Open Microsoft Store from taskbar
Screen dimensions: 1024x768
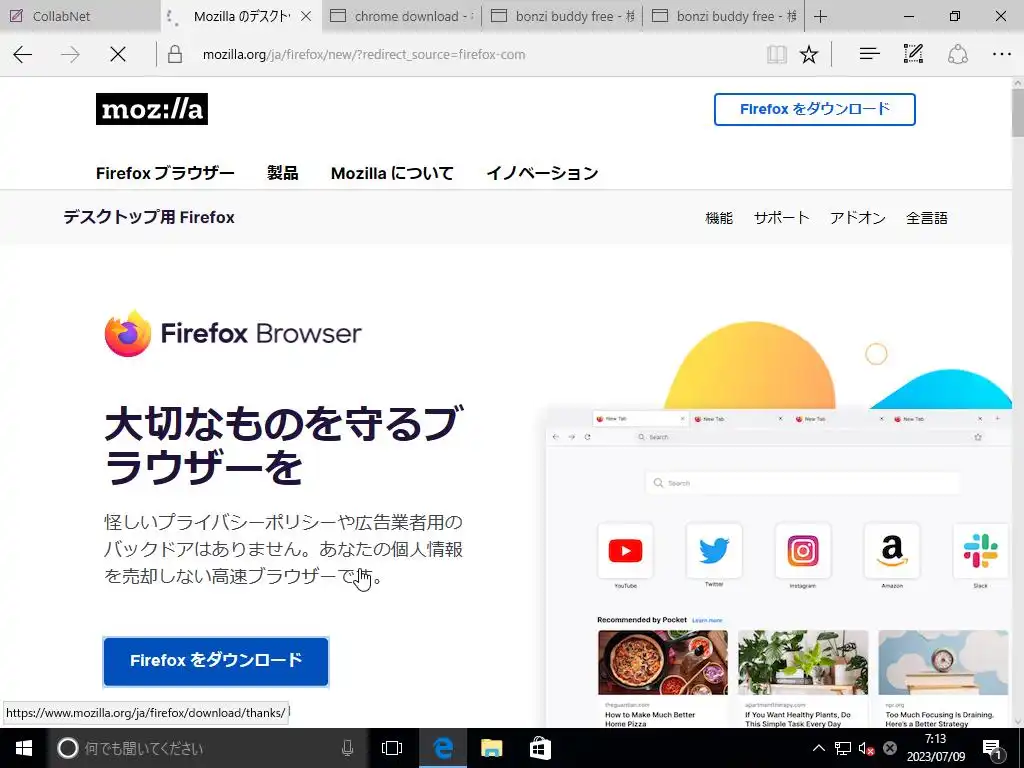click(540, 748)
